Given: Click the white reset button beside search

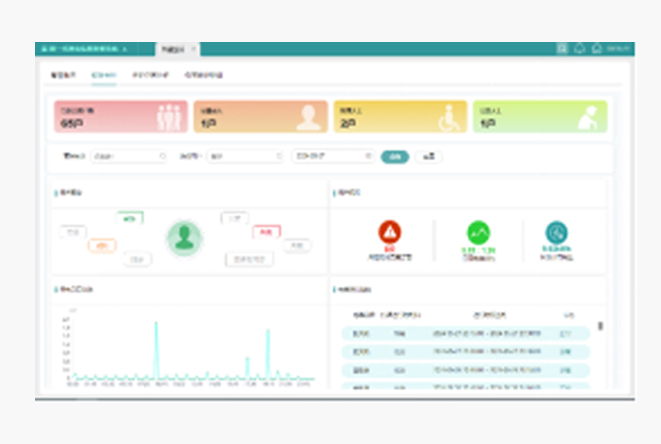Looking at the screenshot, I should (428, 156).
